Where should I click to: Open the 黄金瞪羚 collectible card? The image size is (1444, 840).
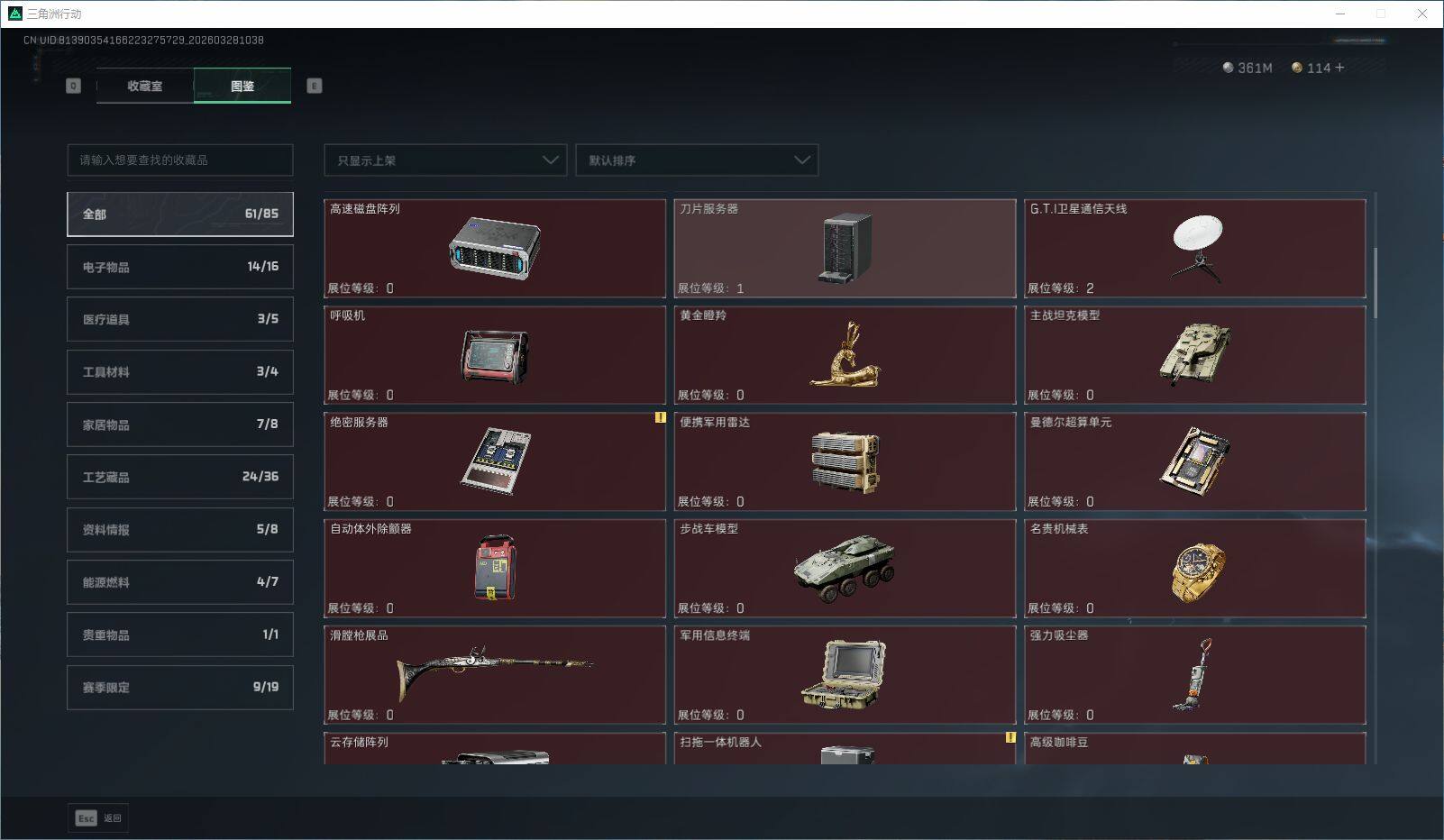pos(845,355)
